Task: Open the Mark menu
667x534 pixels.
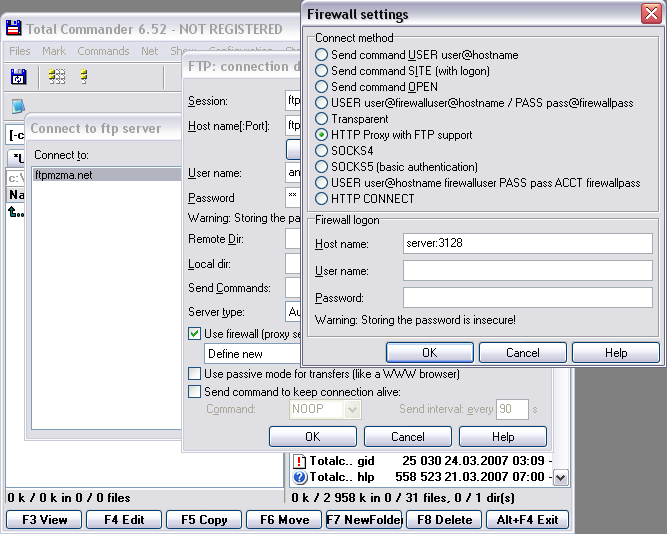Action: (x=54, y=51)
